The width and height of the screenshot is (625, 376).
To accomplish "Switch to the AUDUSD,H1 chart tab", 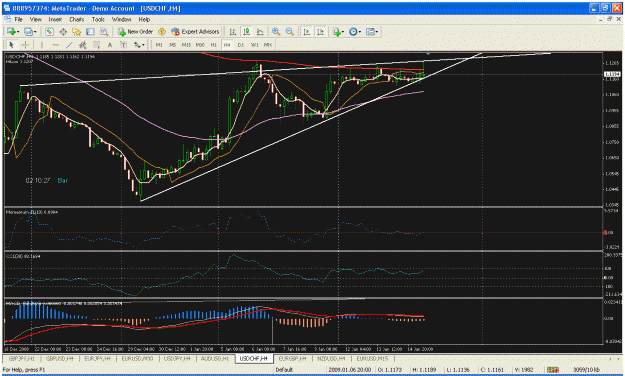I will coord(214,358).
